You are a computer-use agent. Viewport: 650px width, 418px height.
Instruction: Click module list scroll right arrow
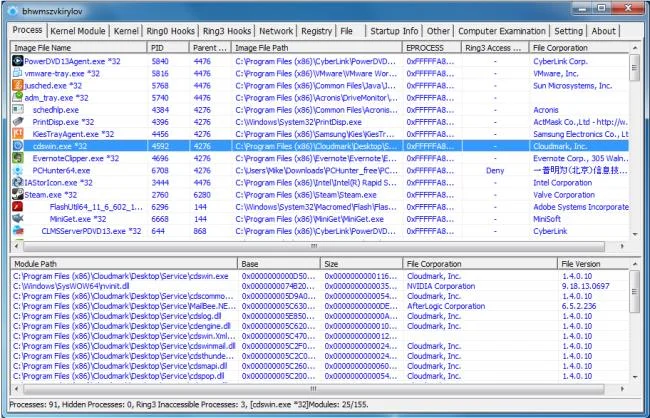622,389
